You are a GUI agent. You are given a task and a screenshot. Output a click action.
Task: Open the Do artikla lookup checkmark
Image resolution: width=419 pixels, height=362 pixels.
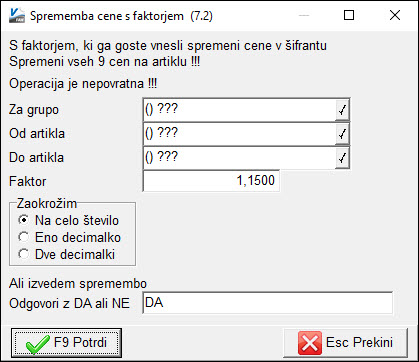[342, 158]
